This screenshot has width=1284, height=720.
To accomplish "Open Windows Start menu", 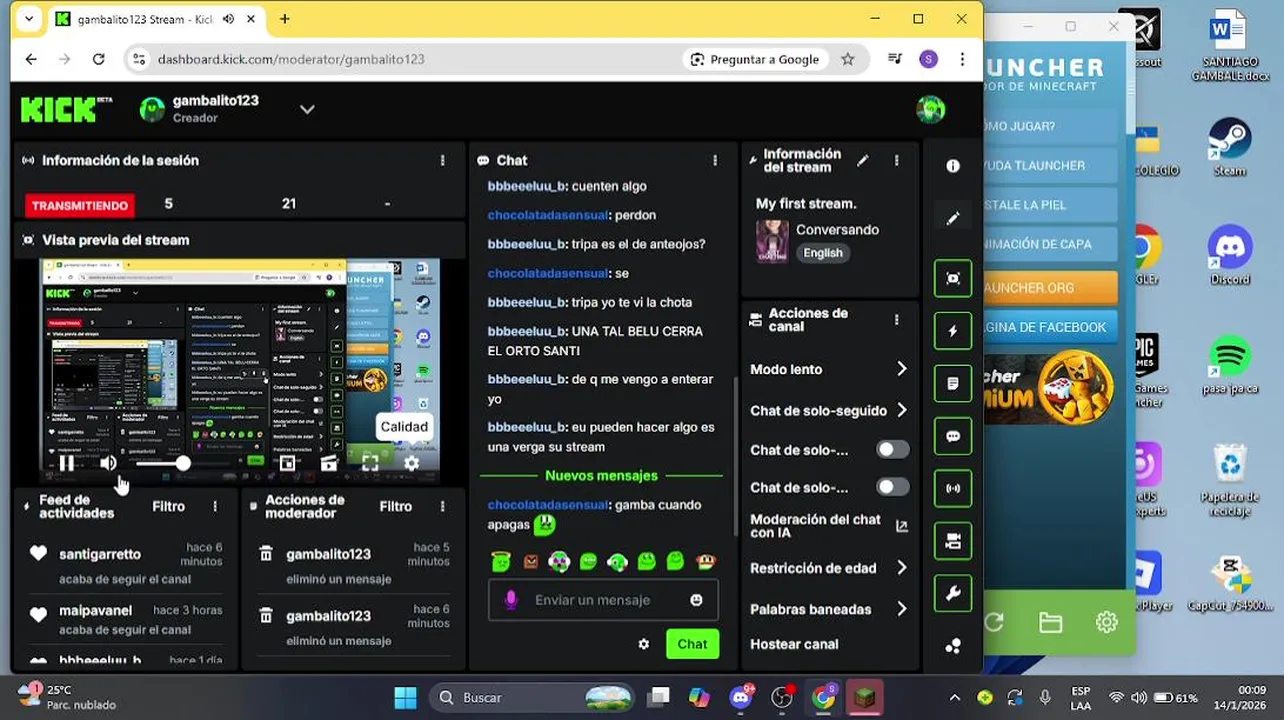I will point(405,698).
